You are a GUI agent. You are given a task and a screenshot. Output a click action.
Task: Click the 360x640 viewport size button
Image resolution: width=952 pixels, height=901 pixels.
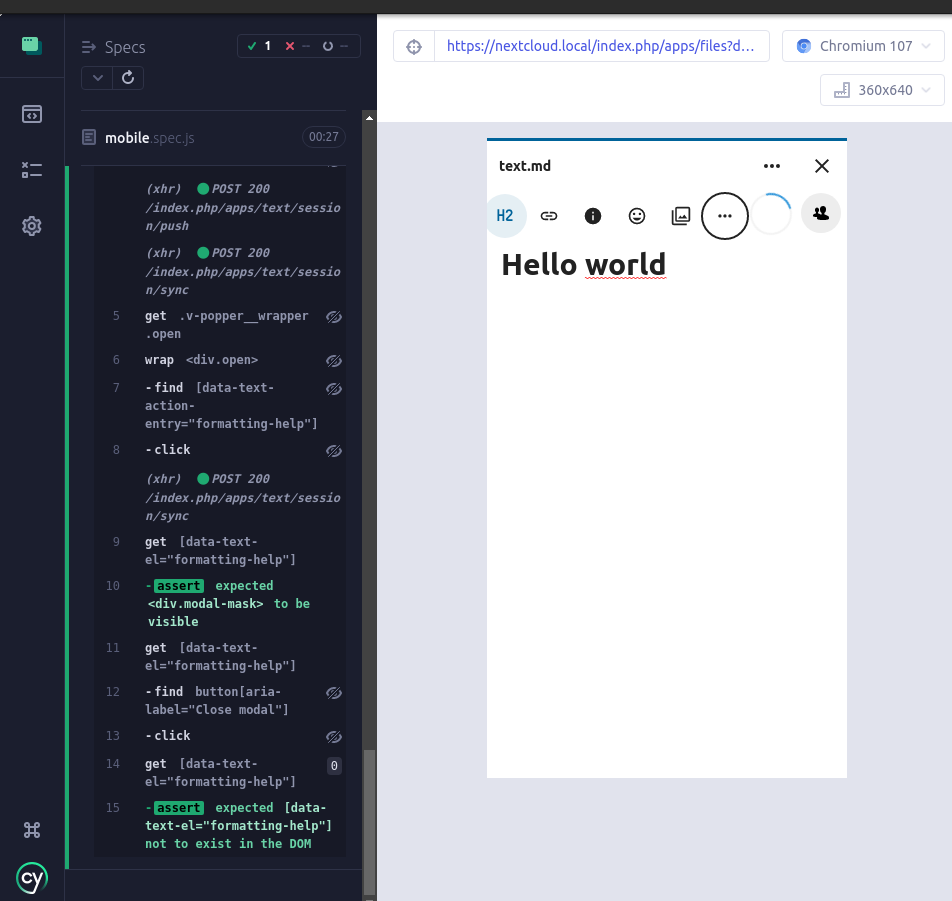881,89
